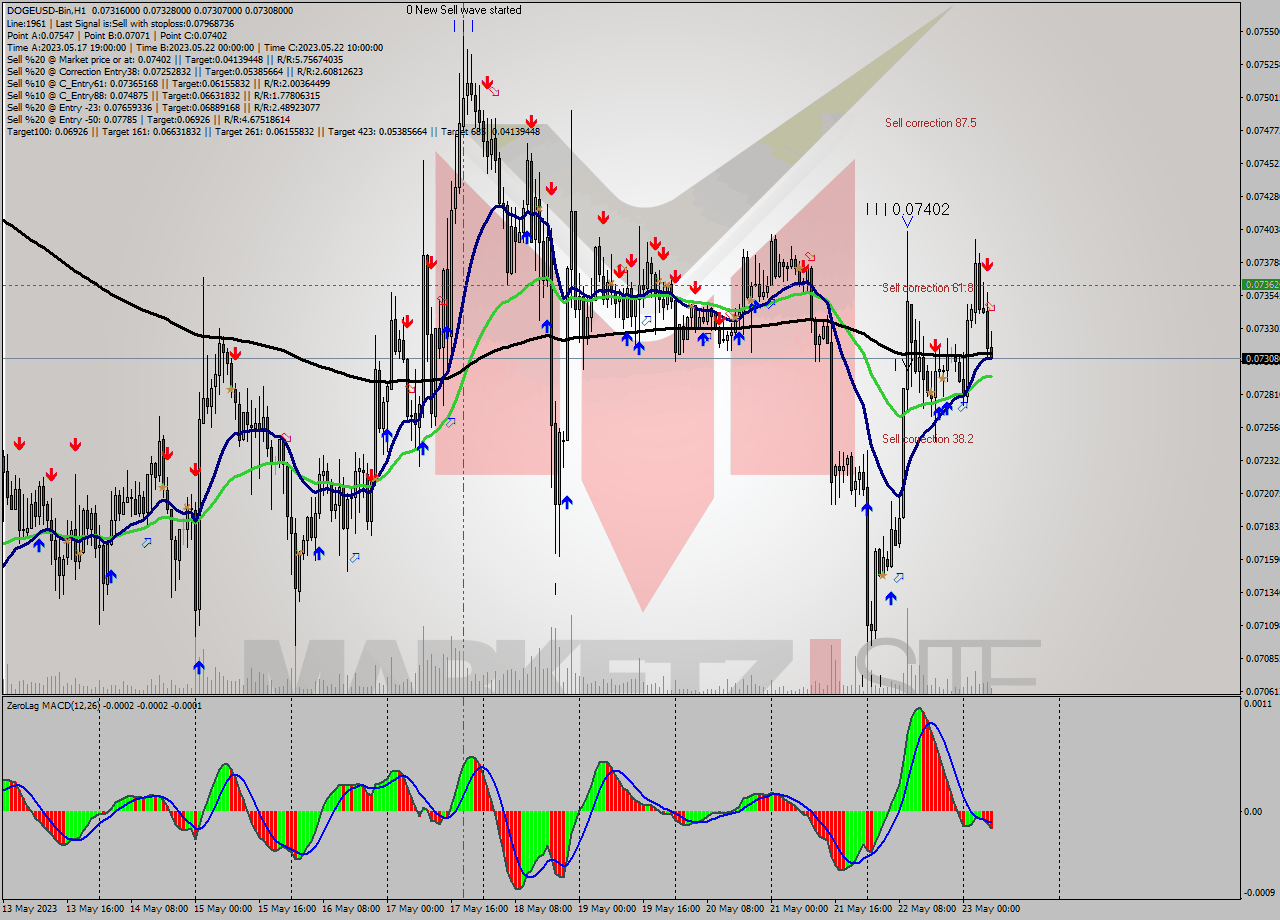Click the 0.07061 bottom price axis value

click(1261, 691)
